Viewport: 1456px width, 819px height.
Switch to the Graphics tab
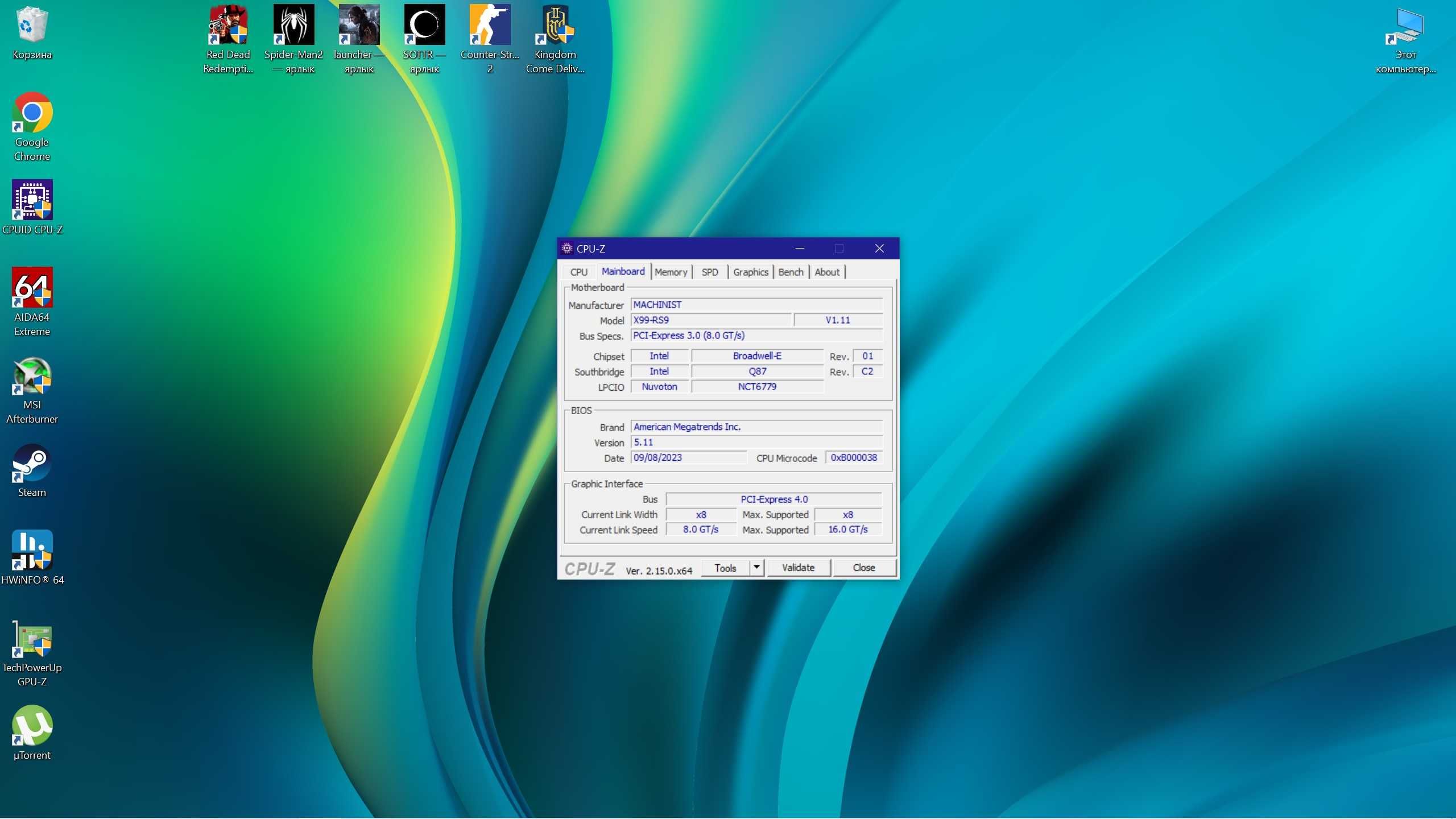[750, 272]
